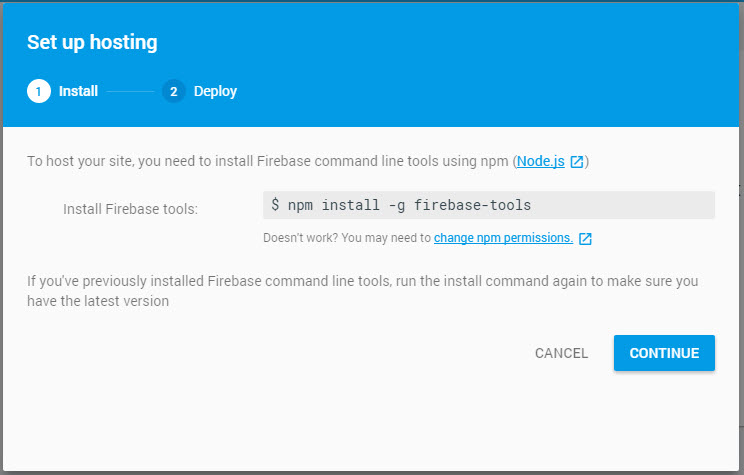Click the connector line between Install and Deploy
Viewport: 744px width, 475px height.
click(x=130, y=91)
